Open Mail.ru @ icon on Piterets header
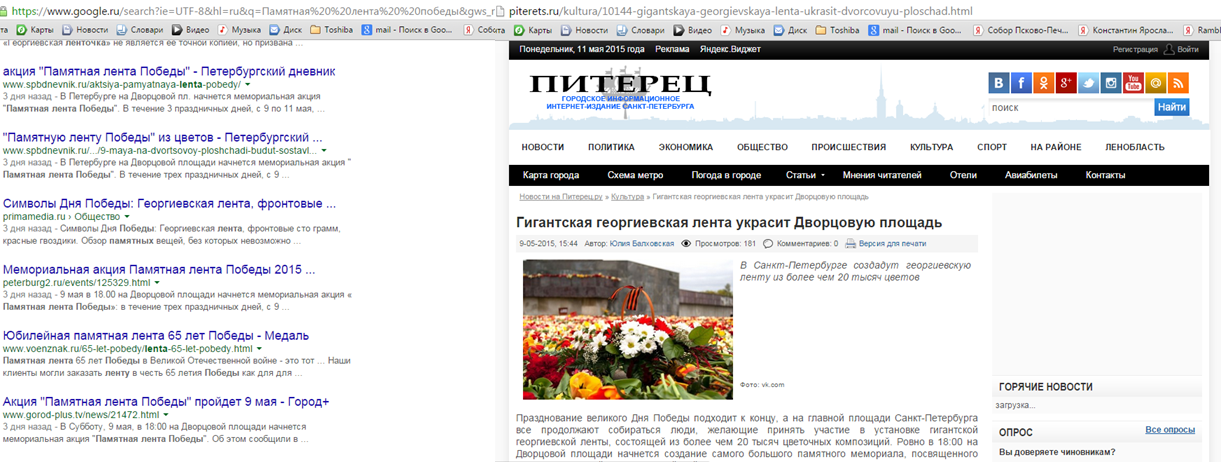 [1155, 83]
